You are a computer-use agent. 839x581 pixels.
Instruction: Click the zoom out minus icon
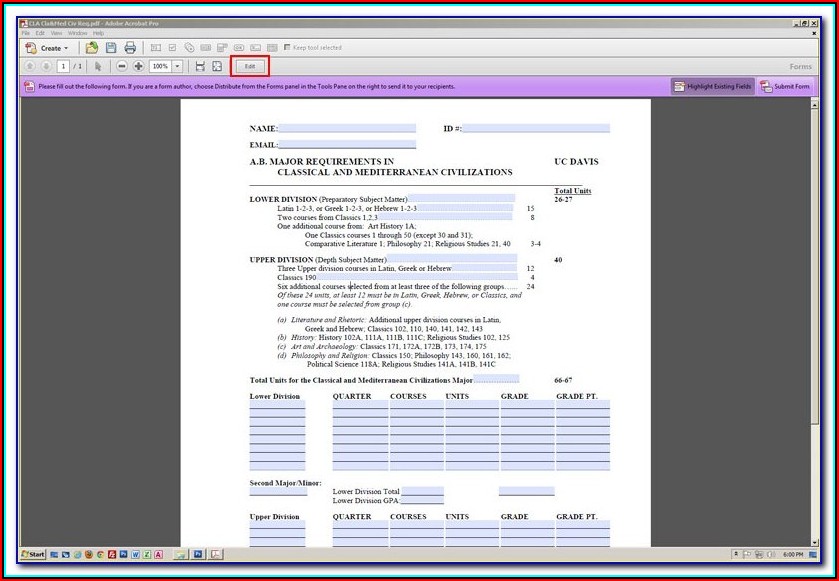point(122,66)
